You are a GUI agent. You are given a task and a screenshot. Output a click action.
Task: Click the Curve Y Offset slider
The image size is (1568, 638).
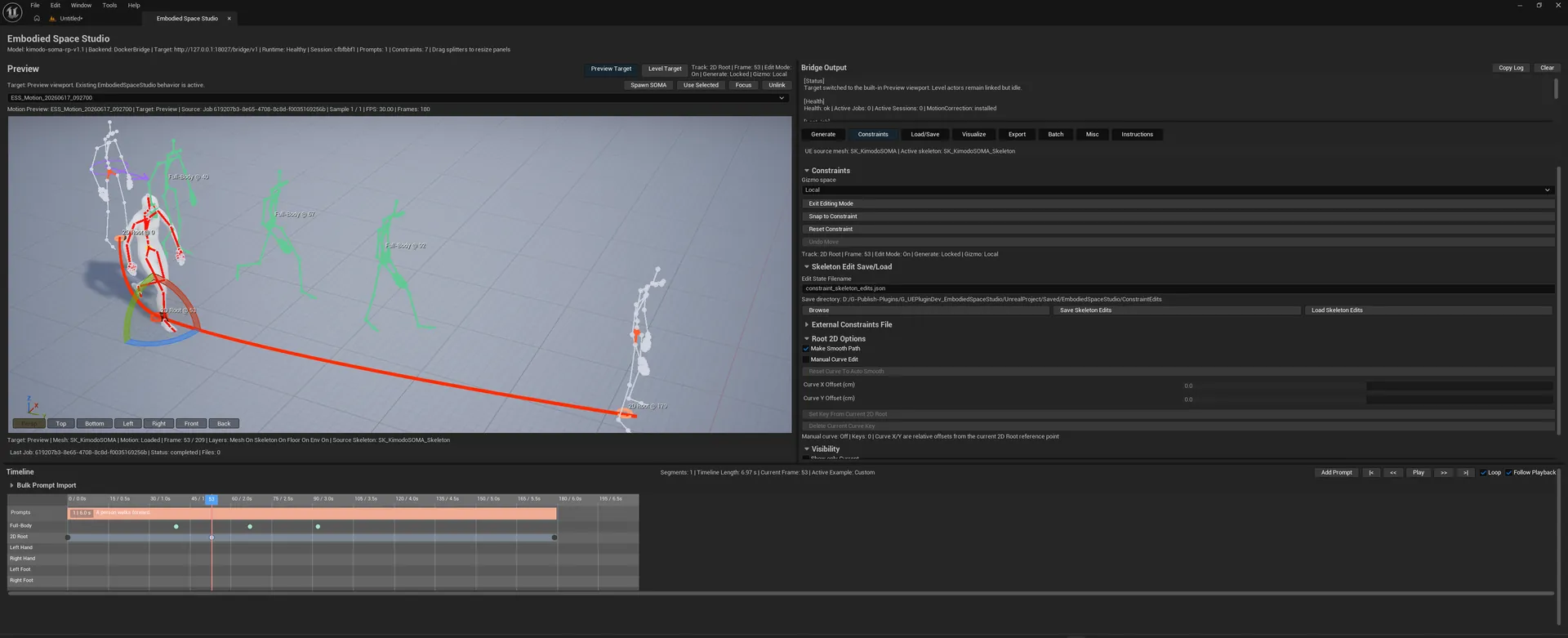(x=1369, y=399)
